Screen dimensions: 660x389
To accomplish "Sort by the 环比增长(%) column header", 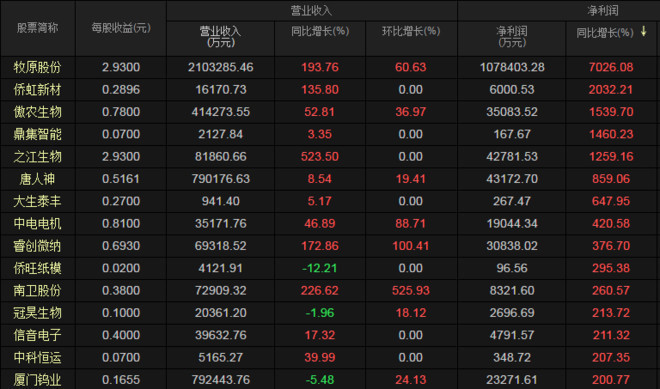I will [x=411, y=32].
